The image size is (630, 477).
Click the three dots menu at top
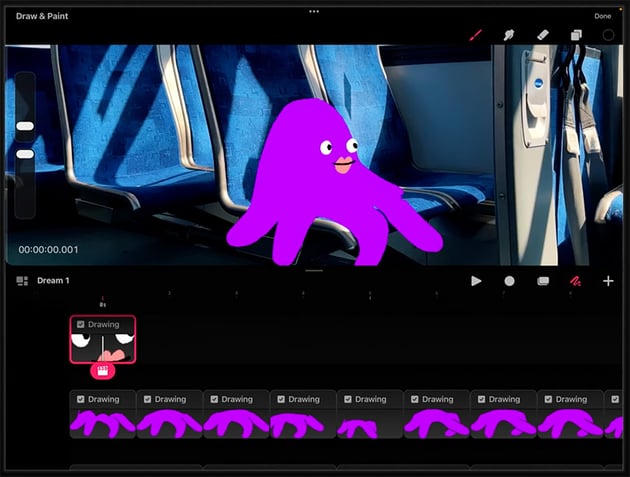(314, 11)
